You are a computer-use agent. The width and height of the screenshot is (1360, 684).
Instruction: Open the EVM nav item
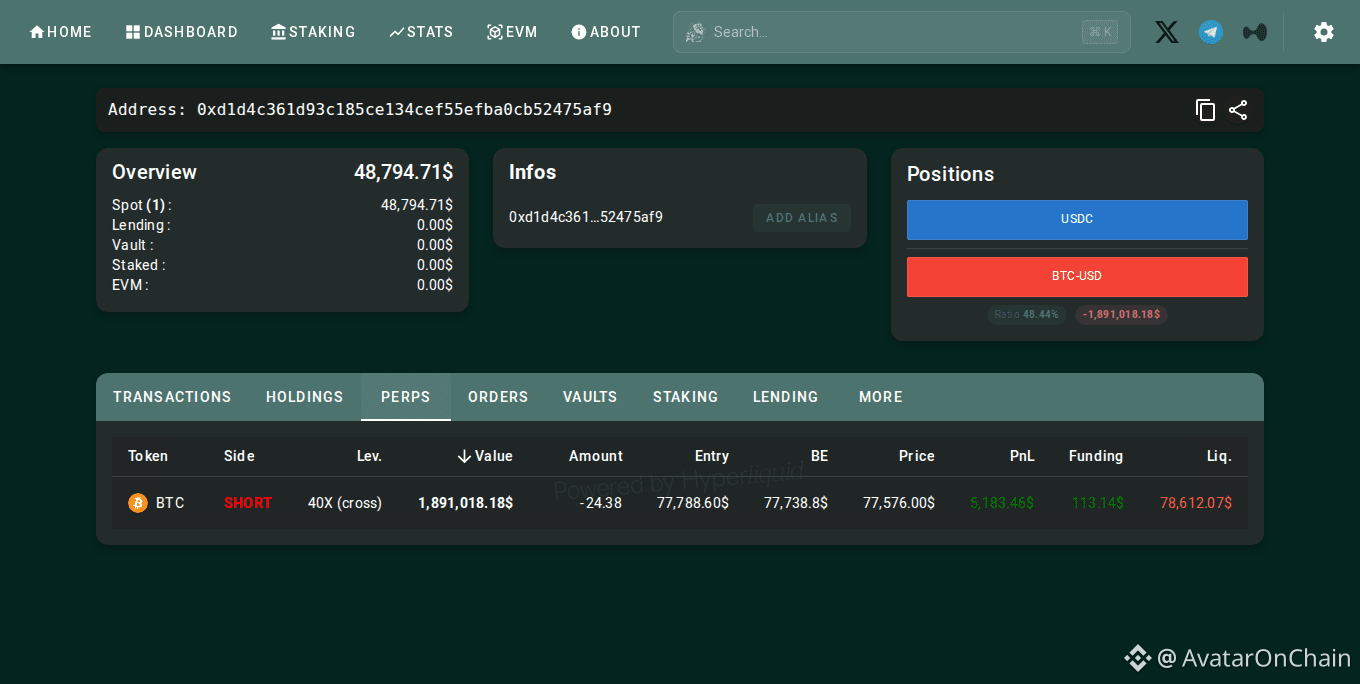512,32
